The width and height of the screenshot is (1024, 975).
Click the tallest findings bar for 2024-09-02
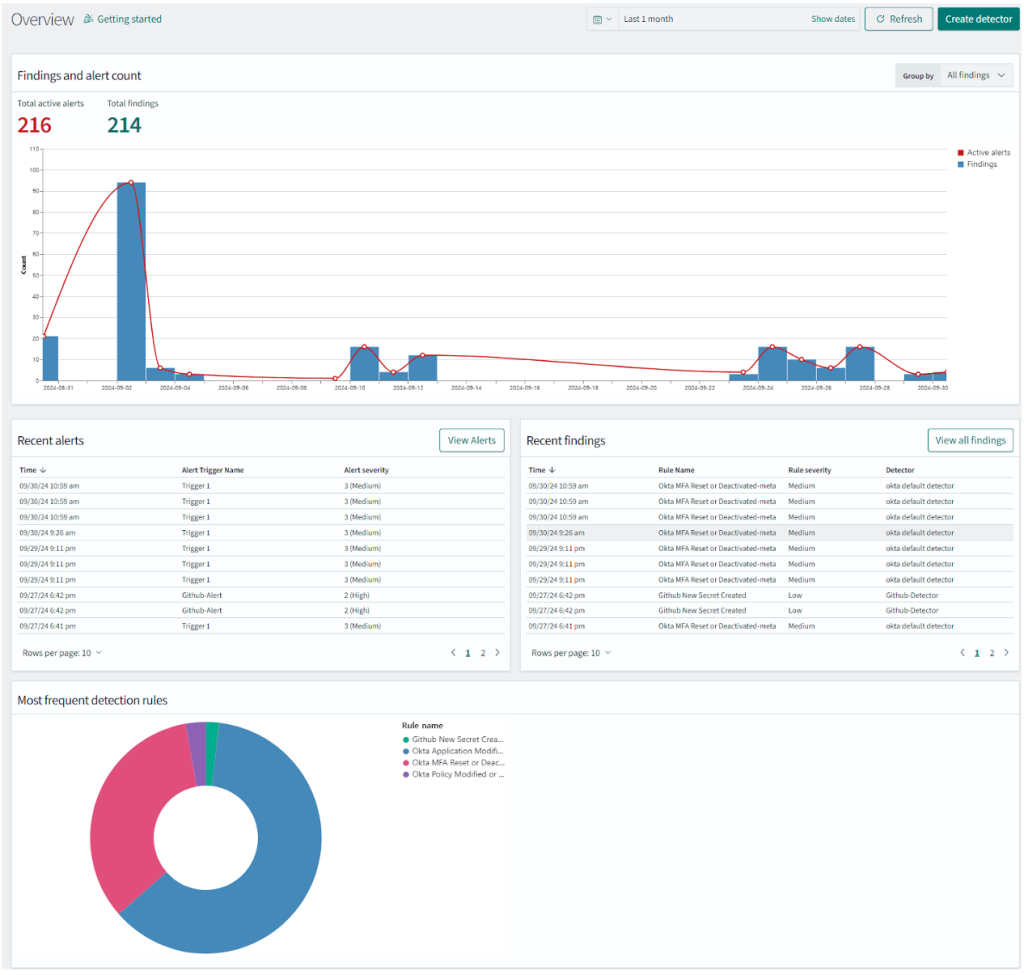(131, 281)
